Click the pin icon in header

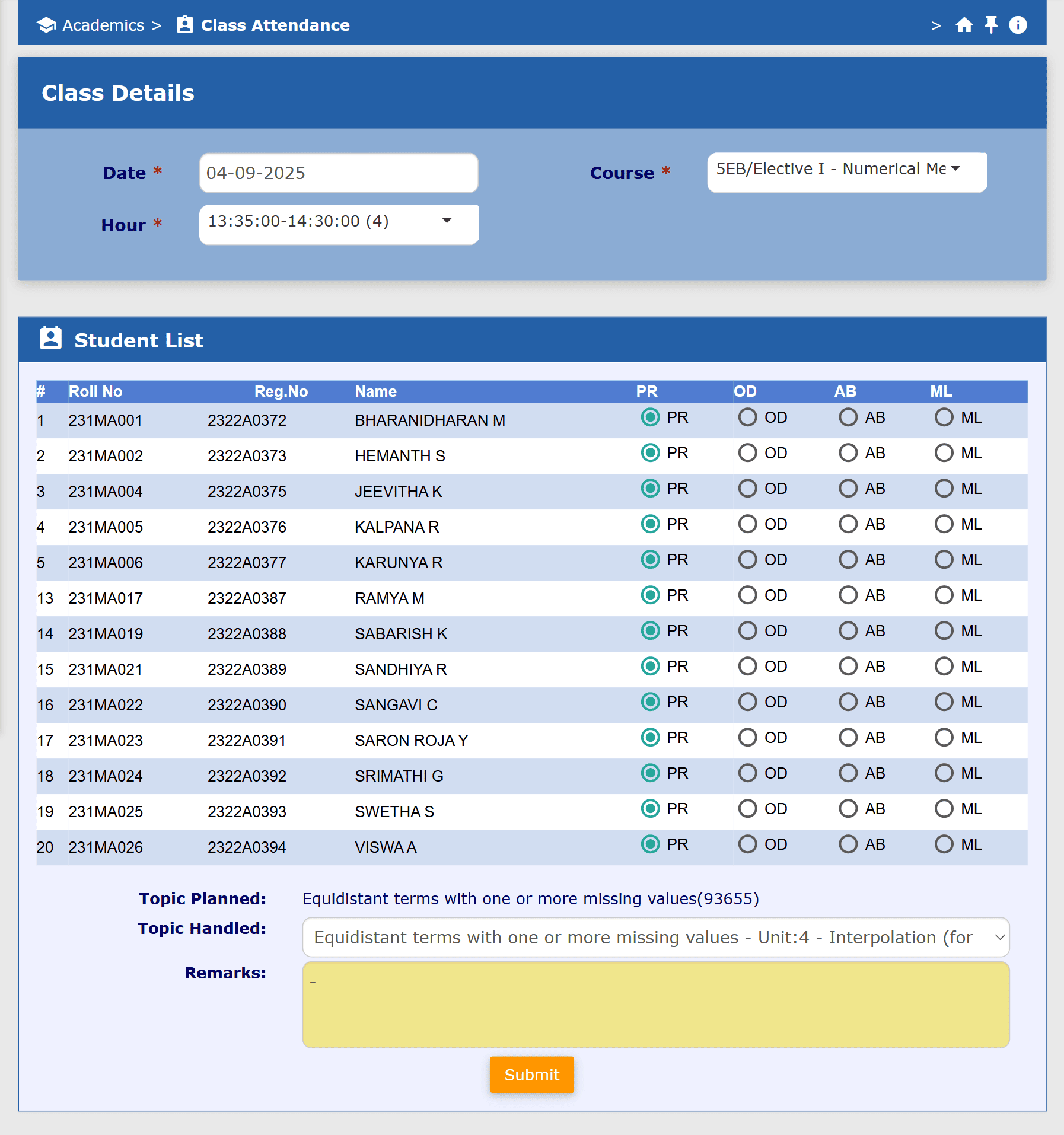[990, 25]
